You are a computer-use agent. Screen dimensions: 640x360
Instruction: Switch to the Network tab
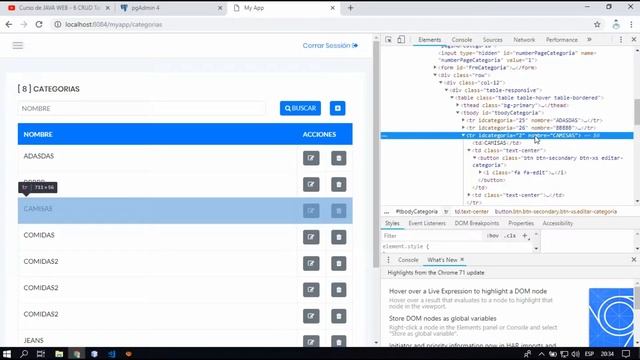click(x=524, y=40)
